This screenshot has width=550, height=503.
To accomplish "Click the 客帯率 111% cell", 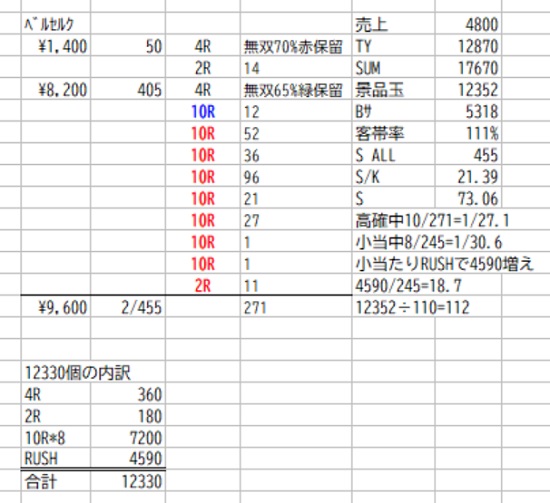I will 468,133.
